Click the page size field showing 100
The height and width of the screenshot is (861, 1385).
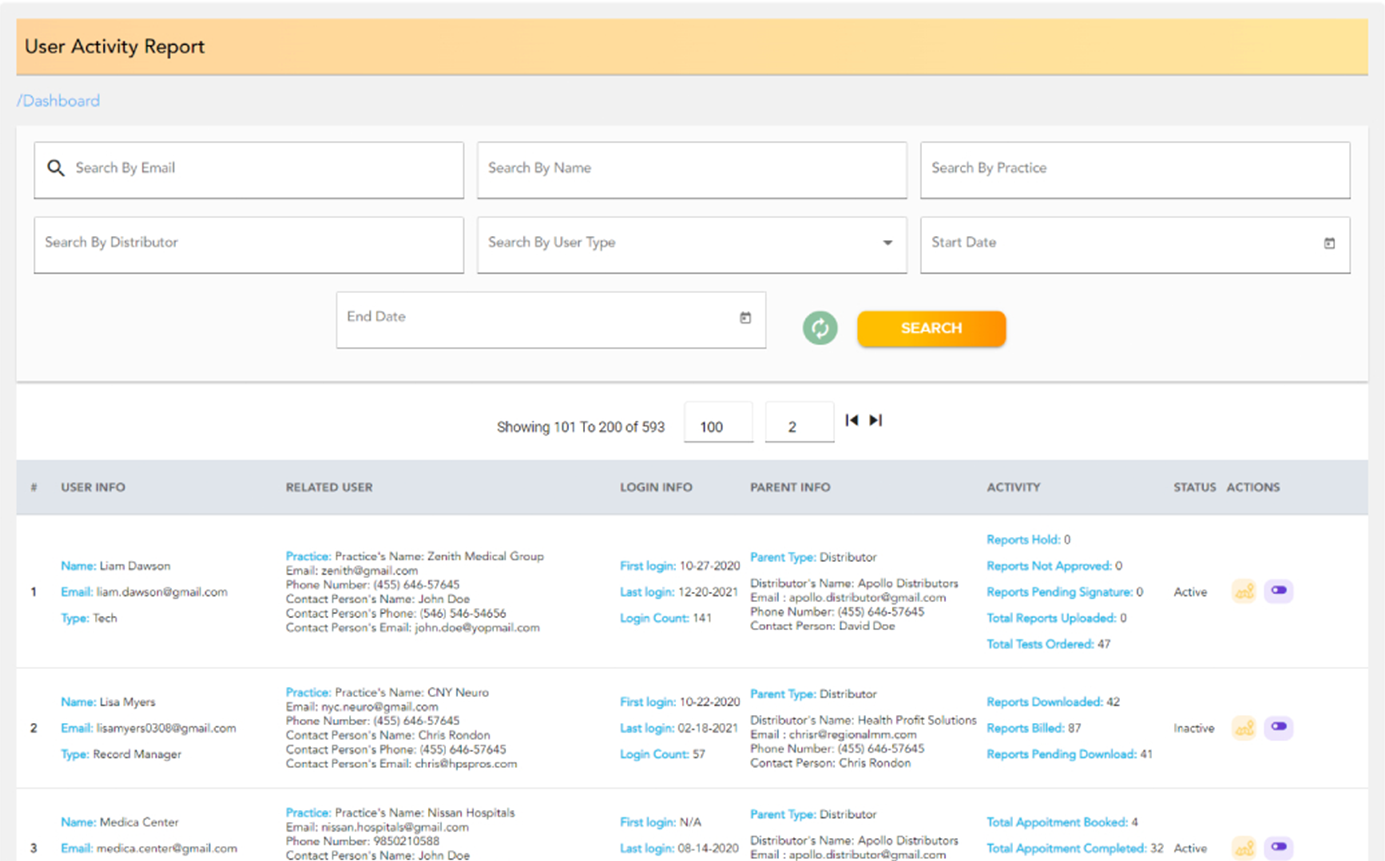[x=718, y=427]
